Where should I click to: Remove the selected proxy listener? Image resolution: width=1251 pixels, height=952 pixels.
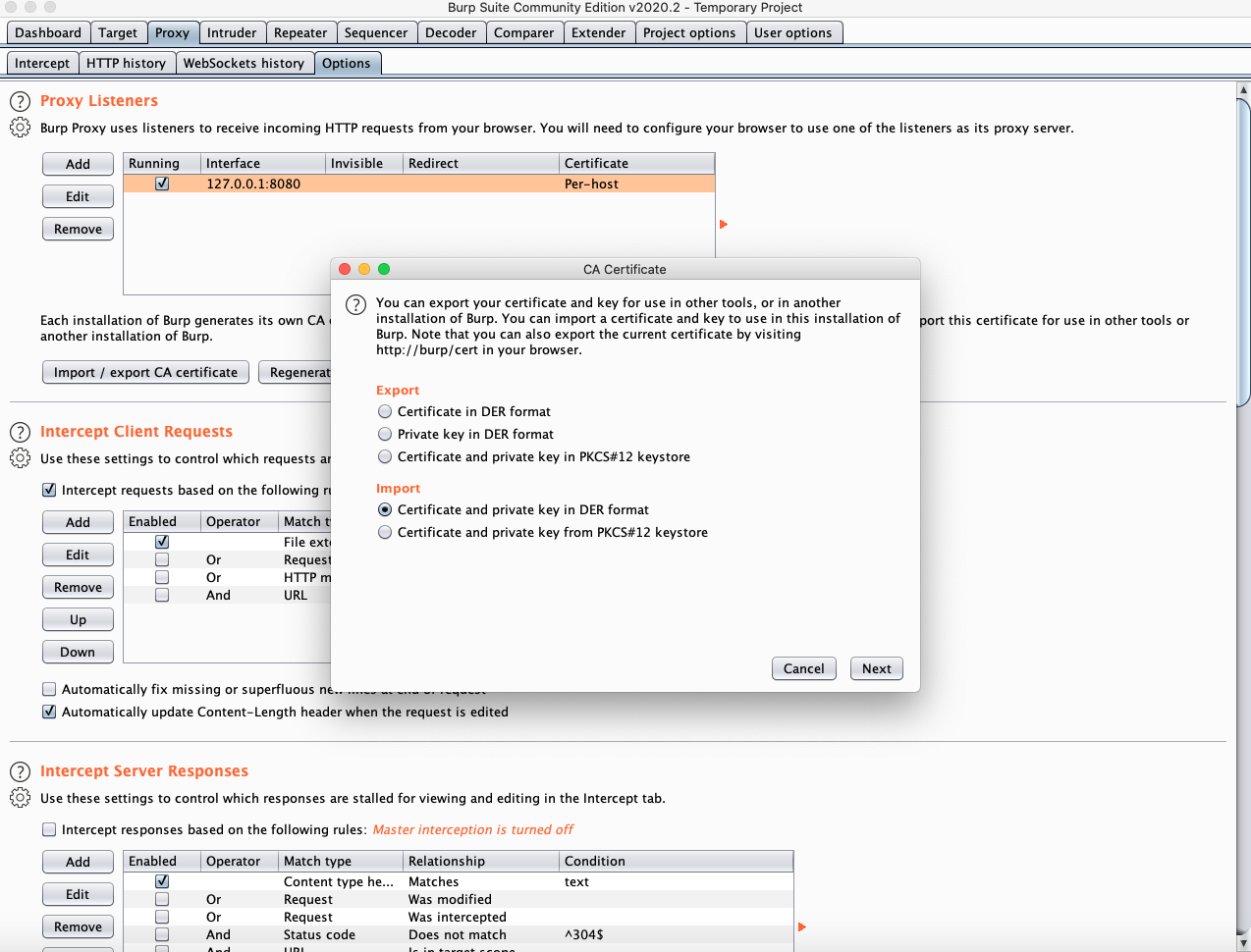pos(79,229)
